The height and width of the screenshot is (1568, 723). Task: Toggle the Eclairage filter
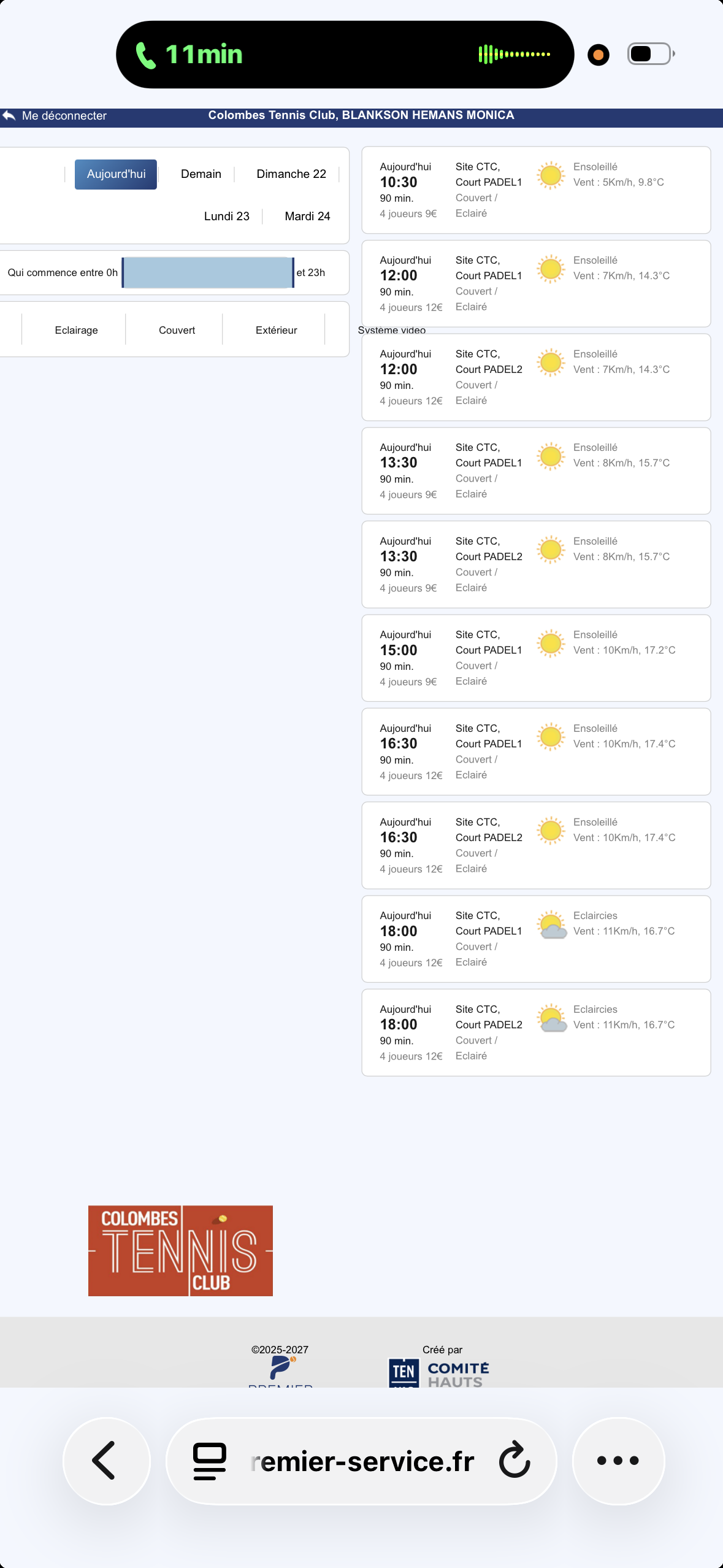76,330
